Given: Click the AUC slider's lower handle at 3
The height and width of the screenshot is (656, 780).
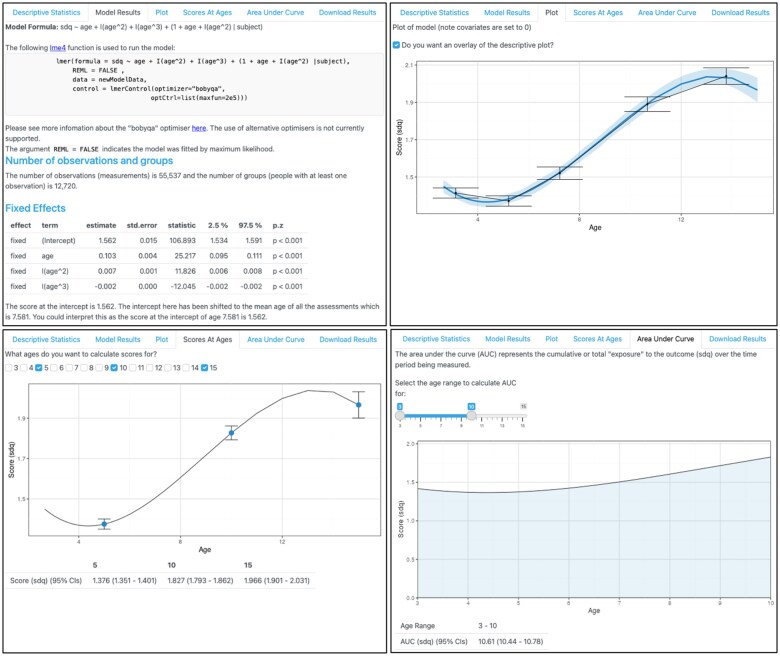Looking at the screenshot, I should click(x=399, y=415).
